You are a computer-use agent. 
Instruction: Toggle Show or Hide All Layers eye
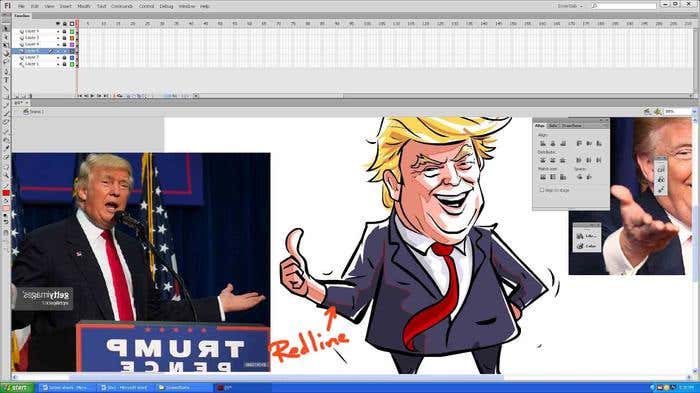coord(58,23)
